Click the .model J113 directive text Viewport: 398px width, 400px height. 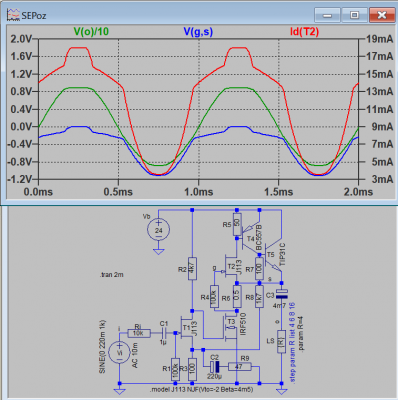(x=201, y=389)
